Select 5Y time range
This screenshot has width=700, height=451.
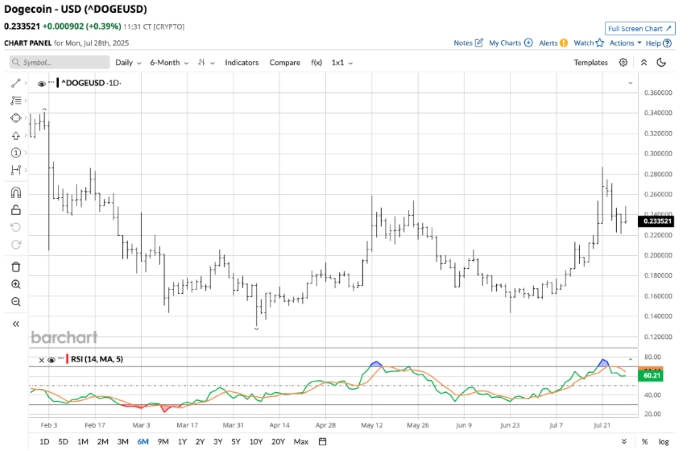236,442
